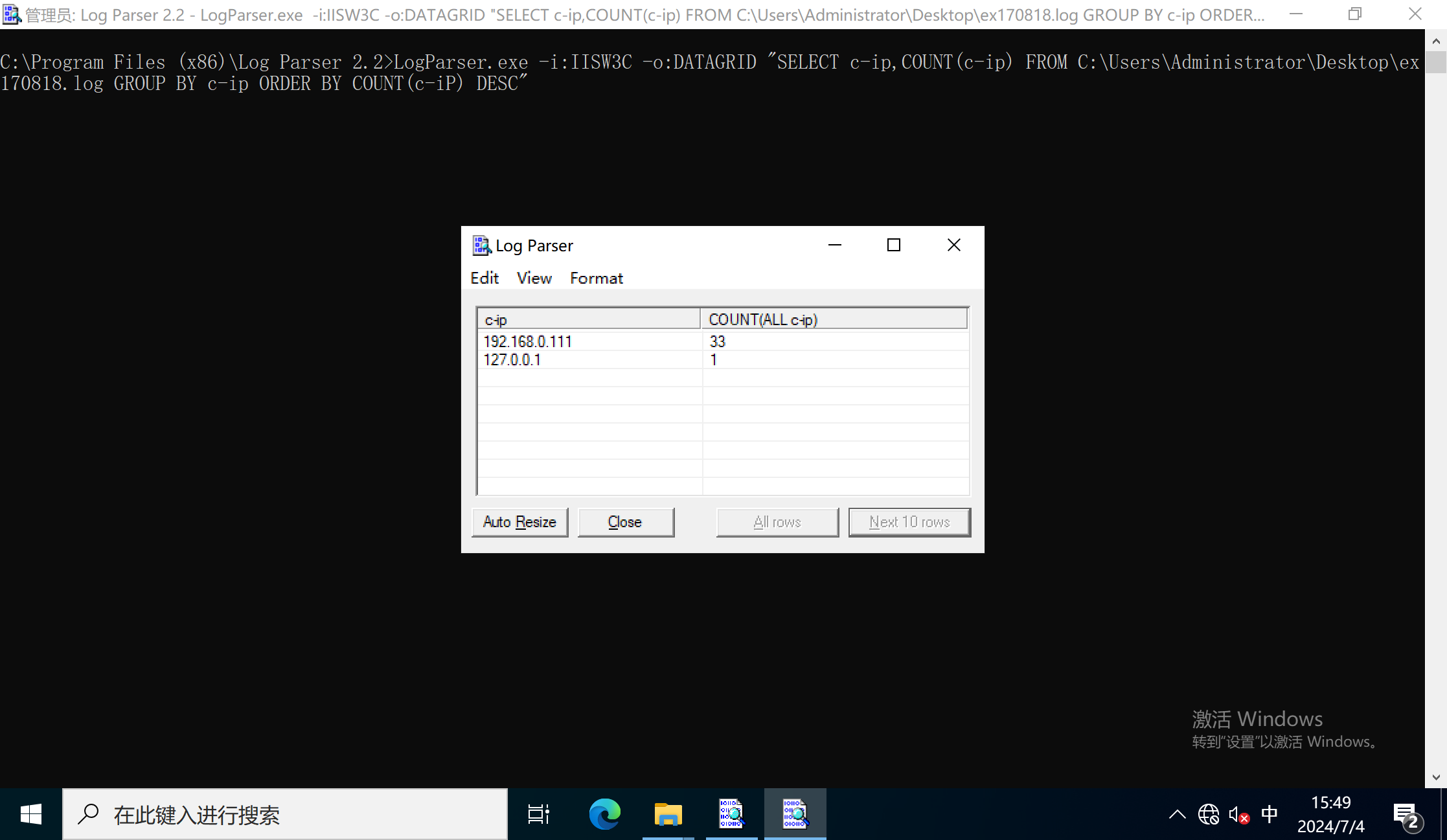
Task: Click the Show desktop strip
Action: tap(1444, 814)
